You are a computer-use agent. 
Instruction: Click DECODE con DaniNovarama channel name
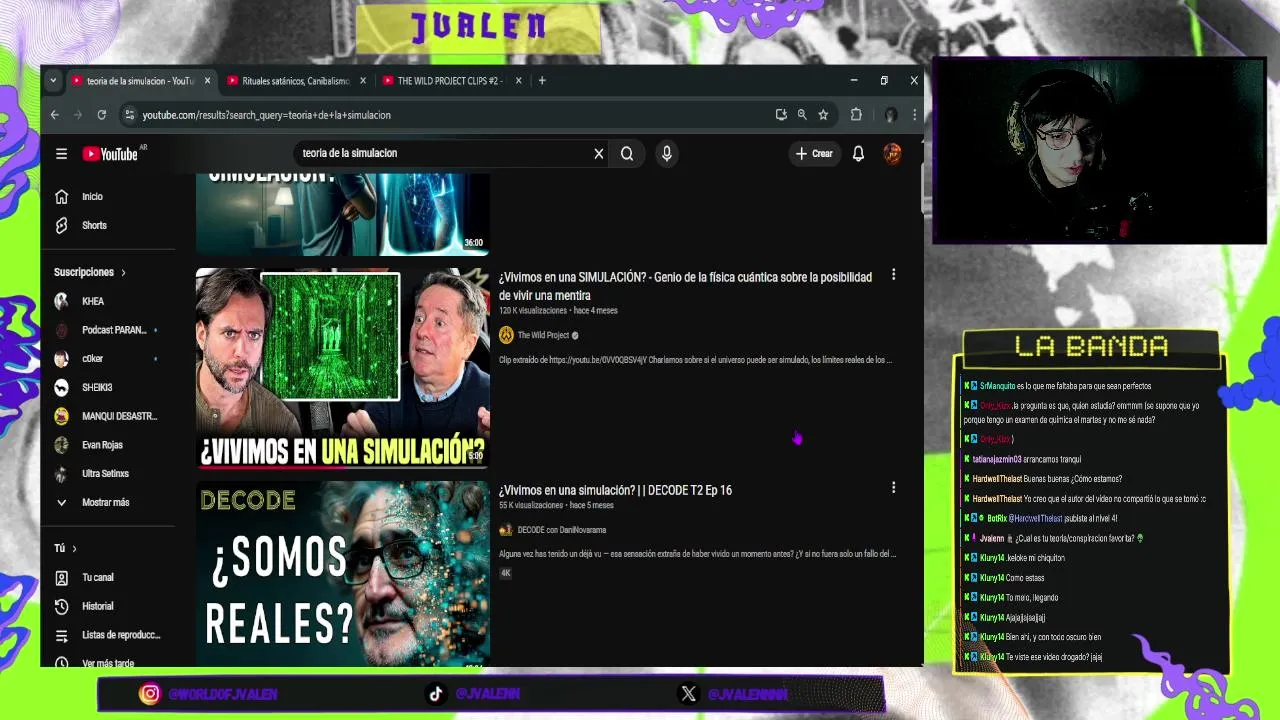tap(562, 530)
